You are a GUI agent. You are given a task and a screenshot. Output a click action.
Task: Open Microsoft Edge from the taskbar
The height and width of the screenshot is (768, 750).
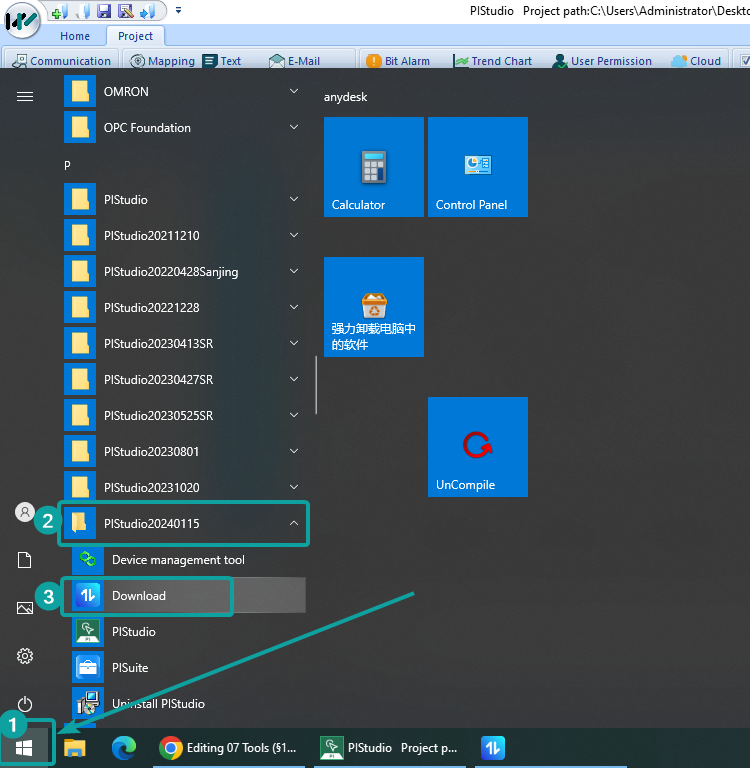coord(124,747)
